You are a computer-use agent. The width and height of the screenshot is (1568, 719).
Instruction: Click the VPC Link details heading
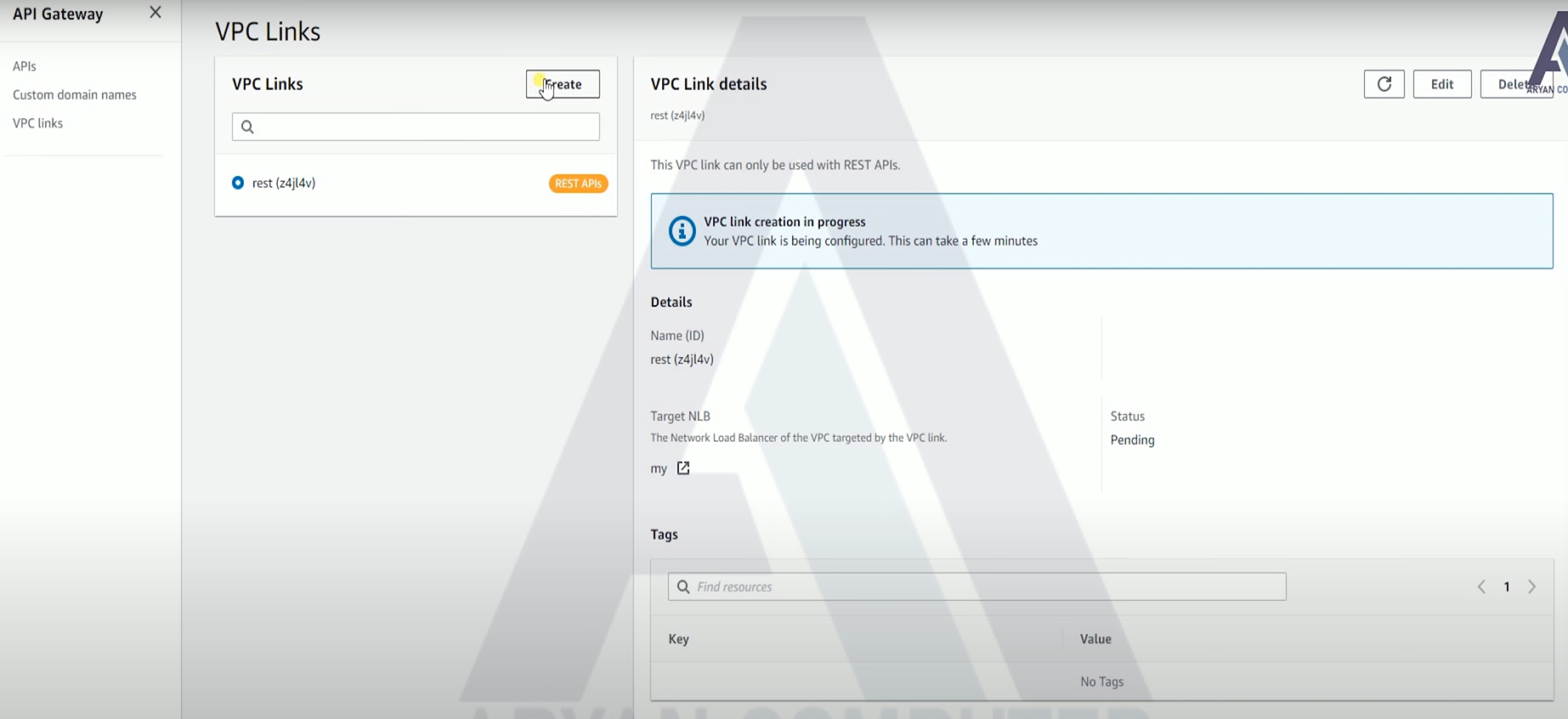tap(709, 84)
